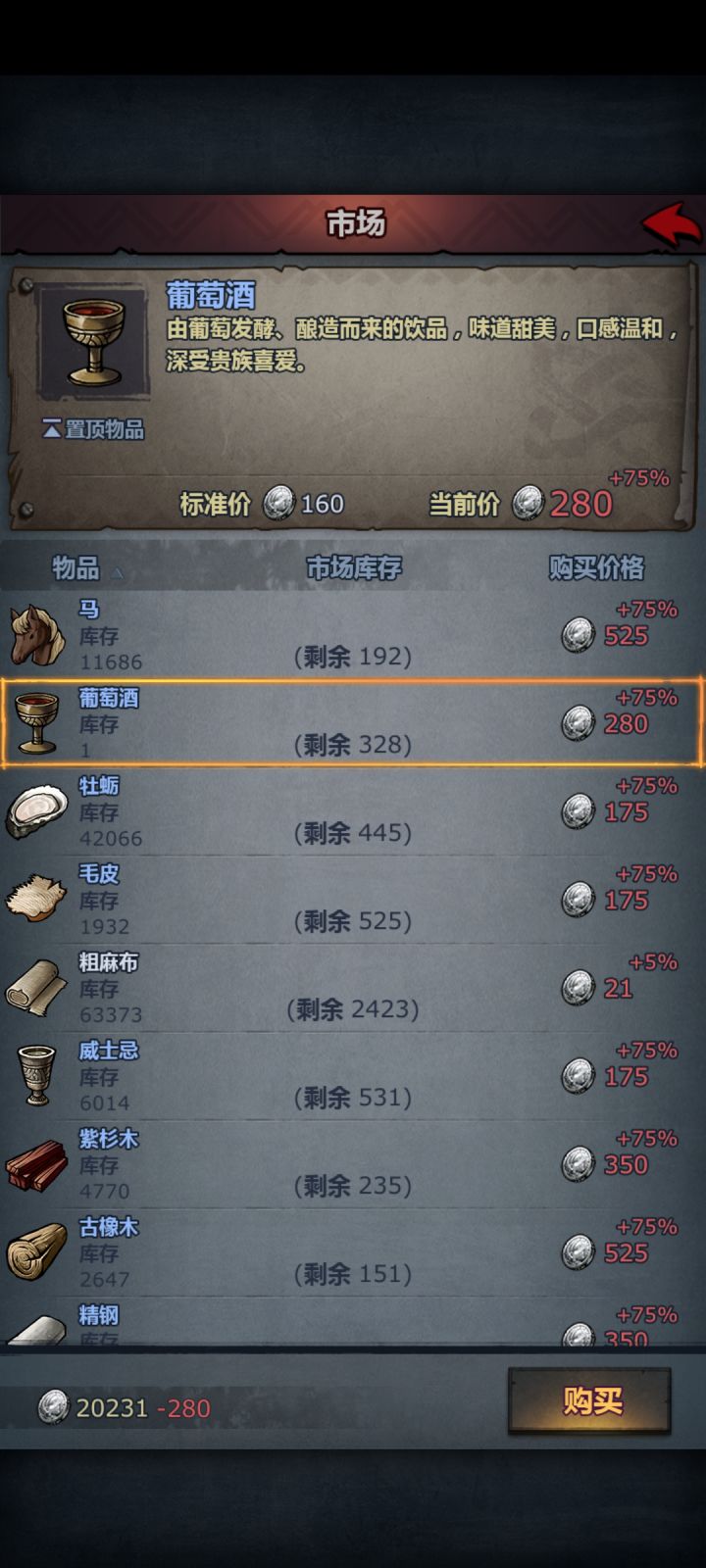Image resolution: width=706 pixels, height=1568 pixels.
Task: Tap the 购买 purchase button
Action: tap(590, 1401)
